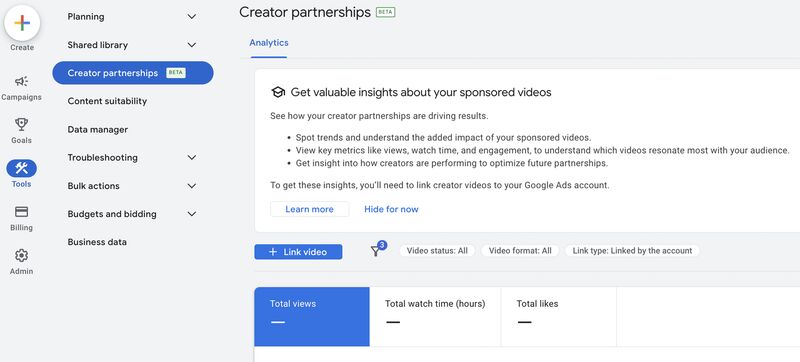This screenshot has height=362, width=800.
Task: Select the Total views metric card
Action: pyautogui.click(x=312, y=317)
